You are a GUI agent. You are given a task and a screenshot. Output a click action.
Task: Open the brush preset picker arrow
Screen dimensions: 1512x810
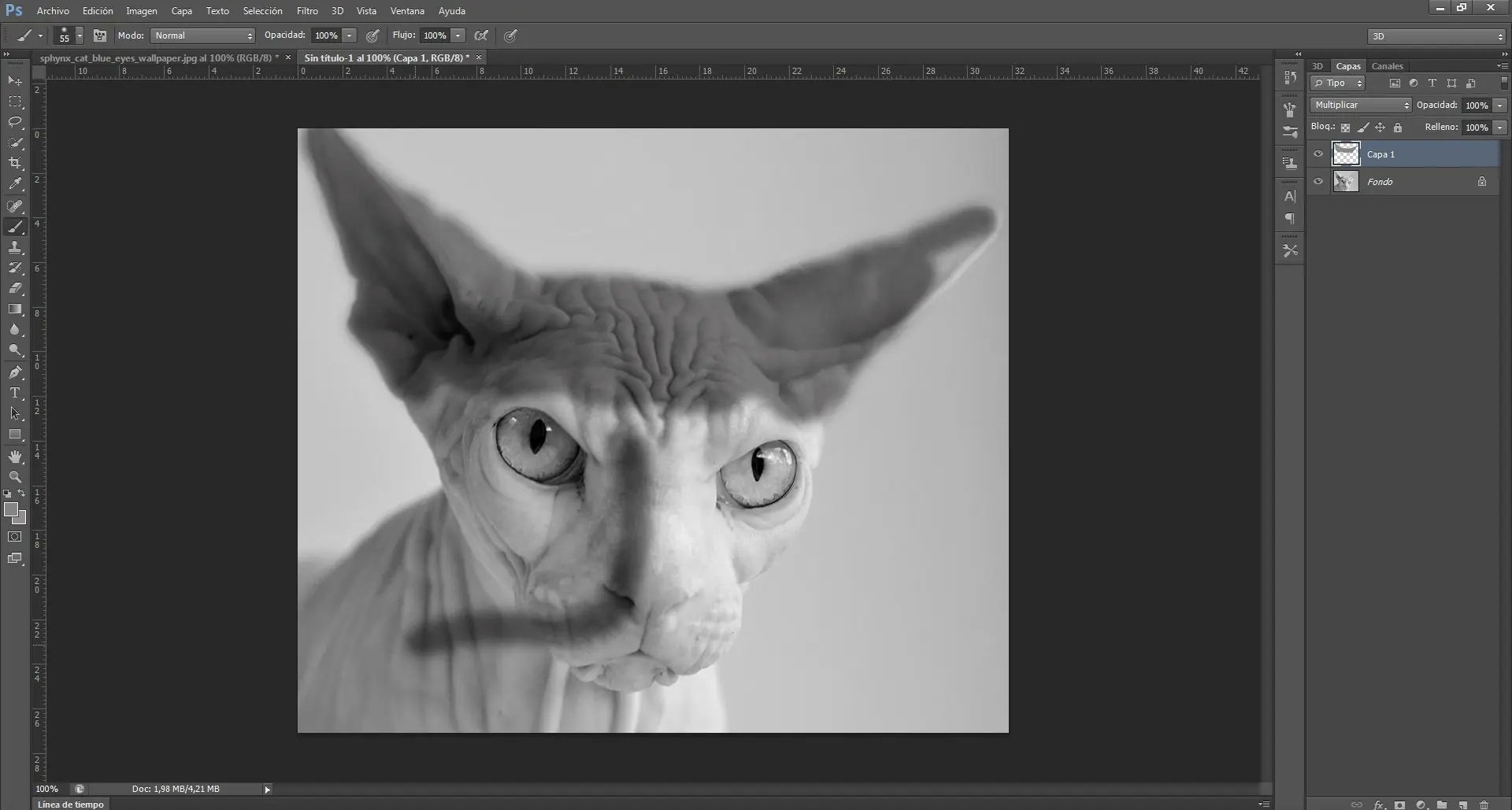tap(80, 36)
